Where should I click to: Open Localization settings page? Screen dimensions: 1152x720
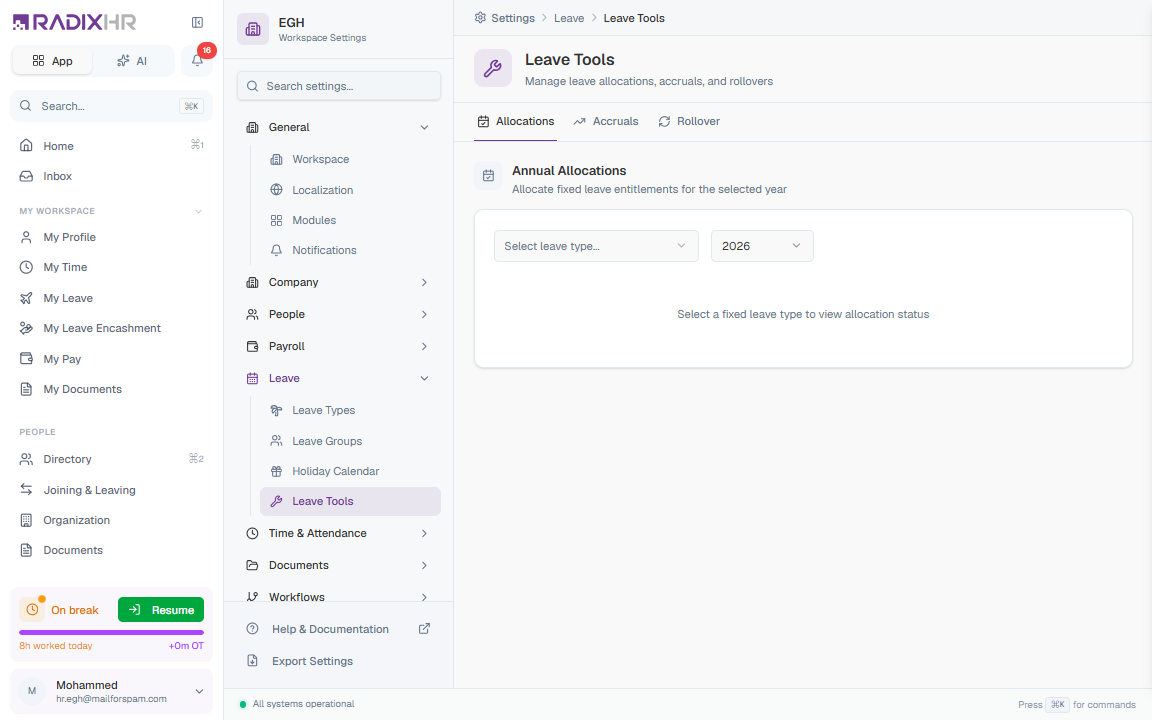point(350,190)
